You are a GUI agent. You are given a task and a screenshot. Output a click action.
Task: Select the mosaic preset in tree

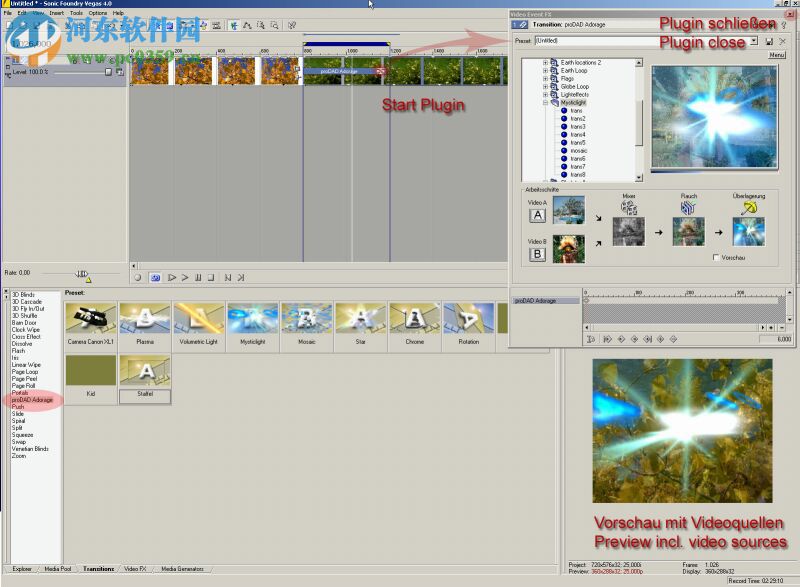click(x=579, y=151)
